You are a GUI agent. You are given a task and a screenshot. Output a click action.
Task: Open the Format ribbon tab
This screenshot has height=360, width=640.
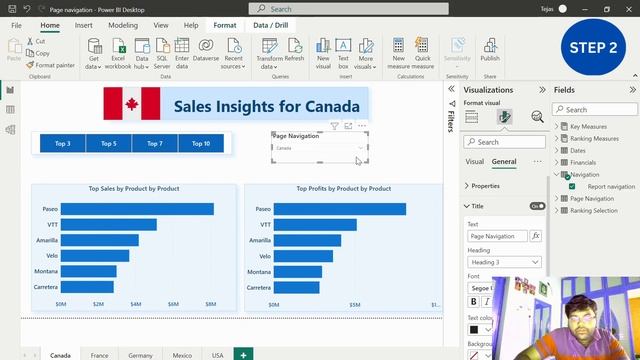point(224,25)
